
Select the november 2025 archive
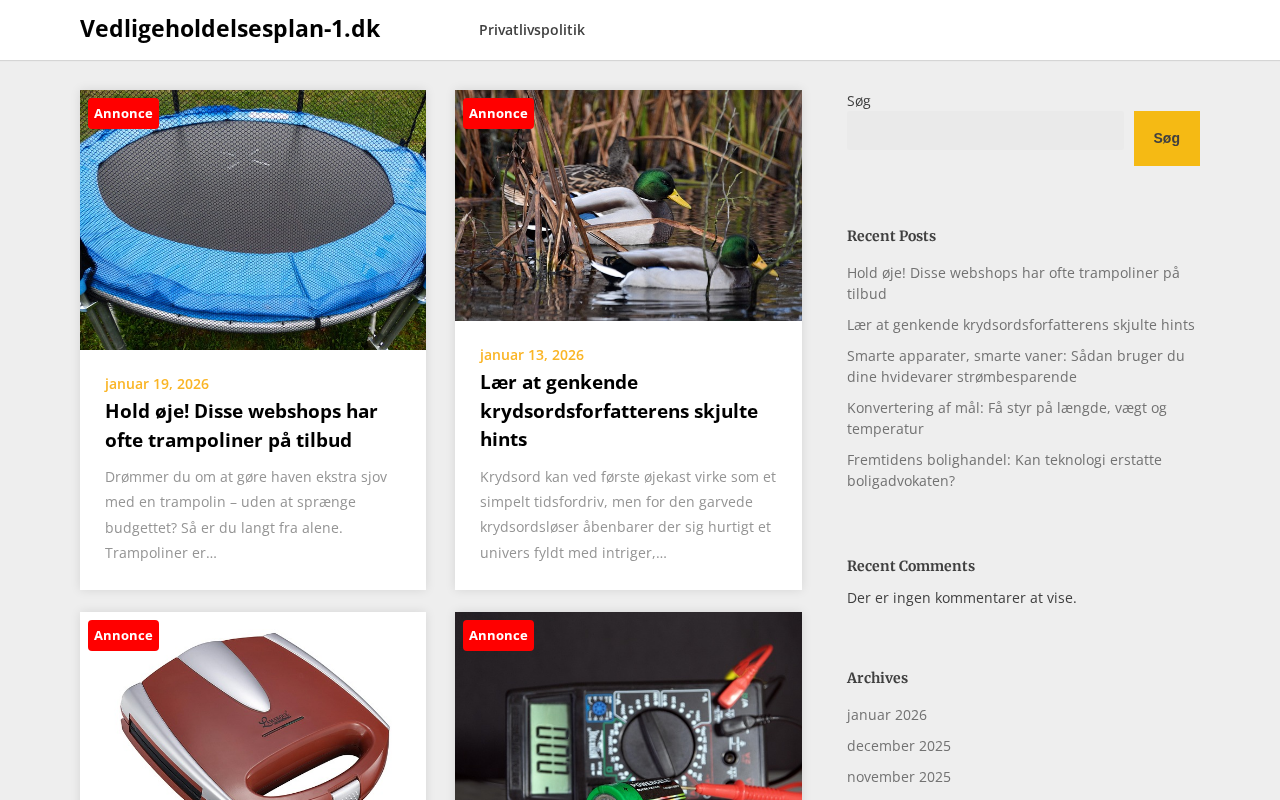(x=899, y=777)
